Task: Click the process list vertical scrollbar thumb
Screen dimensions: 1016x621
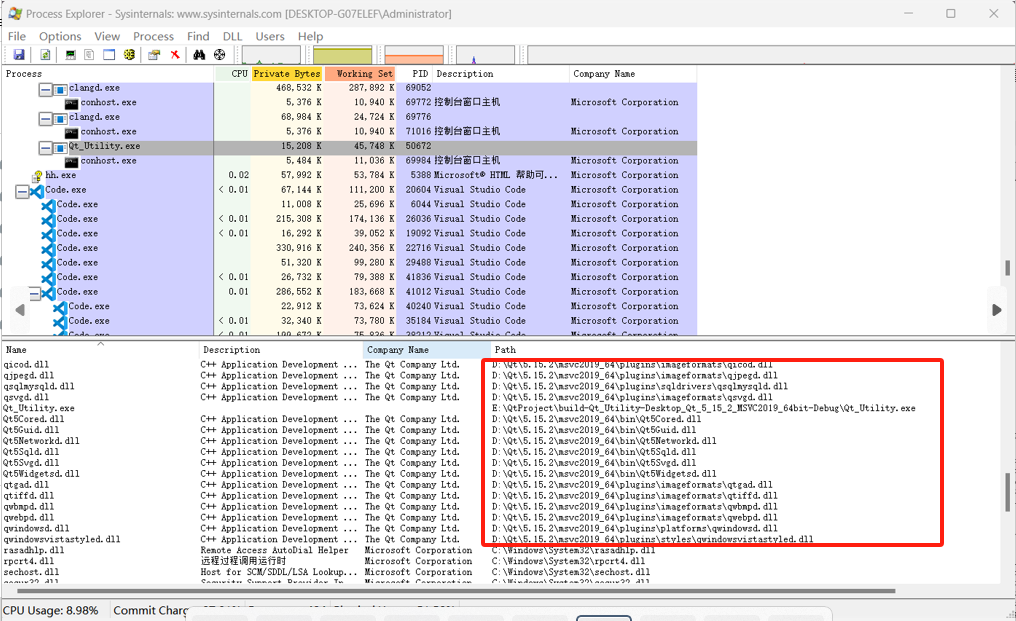Action: coord(1007,268)
